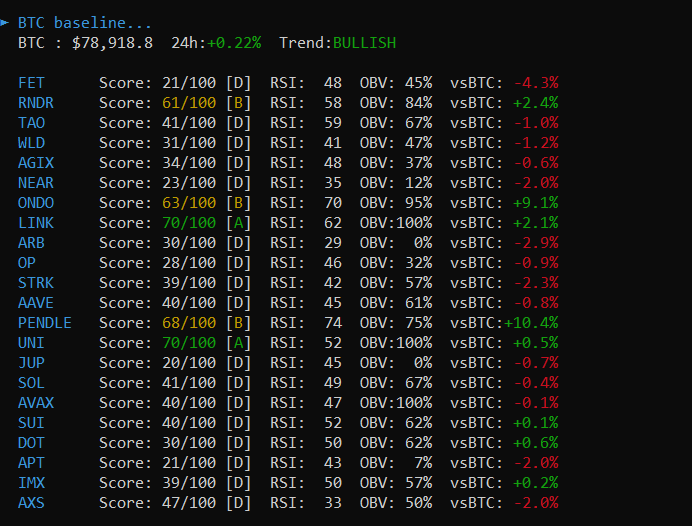Select the STRK ticker symbol
Screen dimensions: 692x526
tap(36, 283)
